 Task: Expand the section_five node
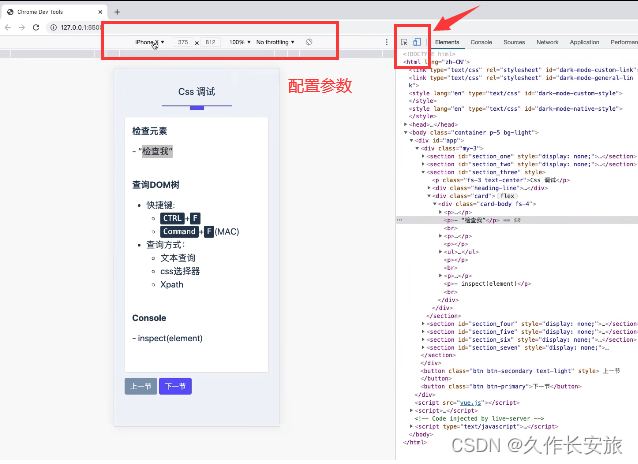423,332
